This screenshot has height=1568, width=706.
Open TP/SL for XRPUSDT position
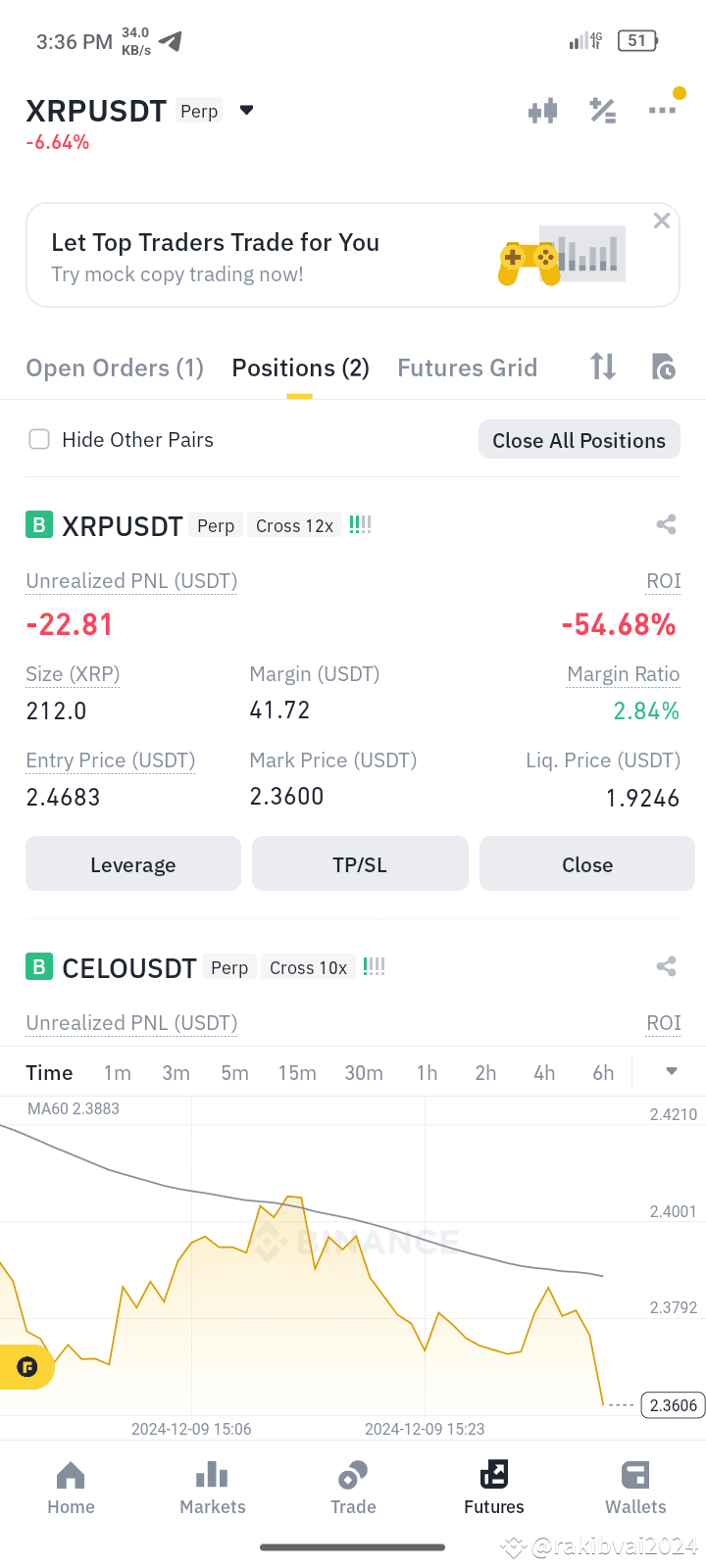[x=360, y=864]
